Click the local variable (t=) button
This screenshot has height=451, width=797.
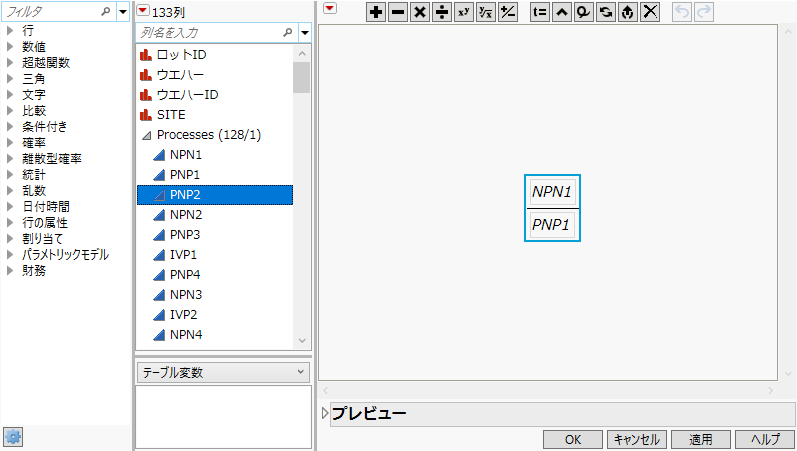[540, 12]
